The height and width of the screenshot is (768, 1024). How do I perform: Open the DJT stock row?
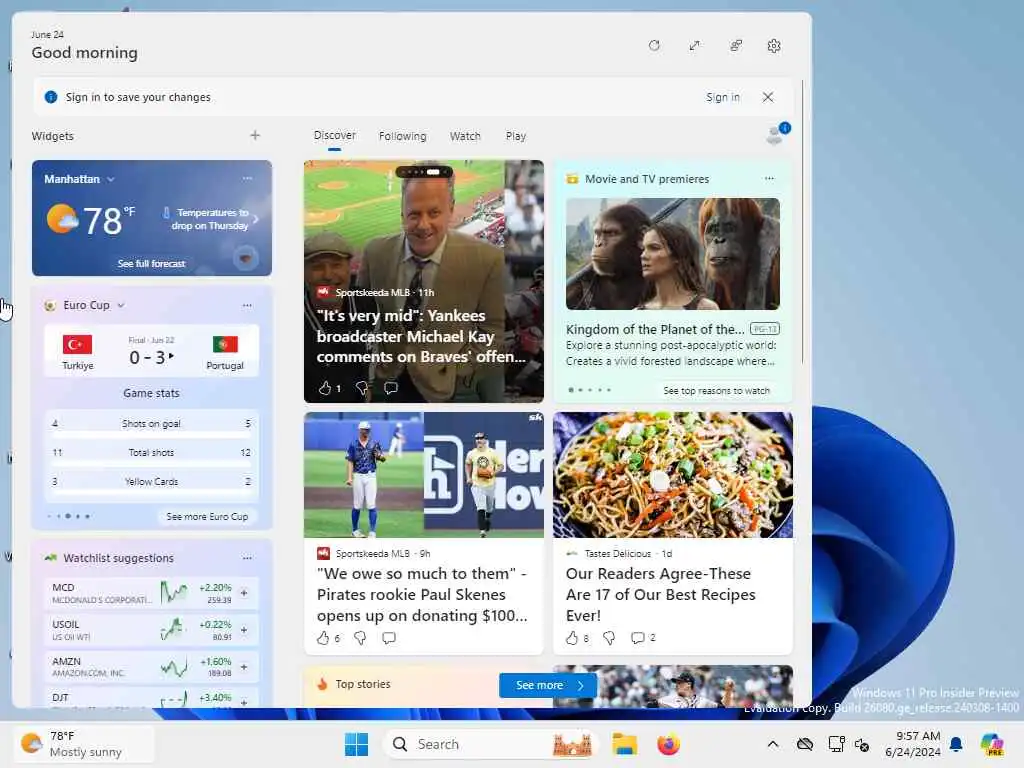pyautogui.click(x=152, y=697)
